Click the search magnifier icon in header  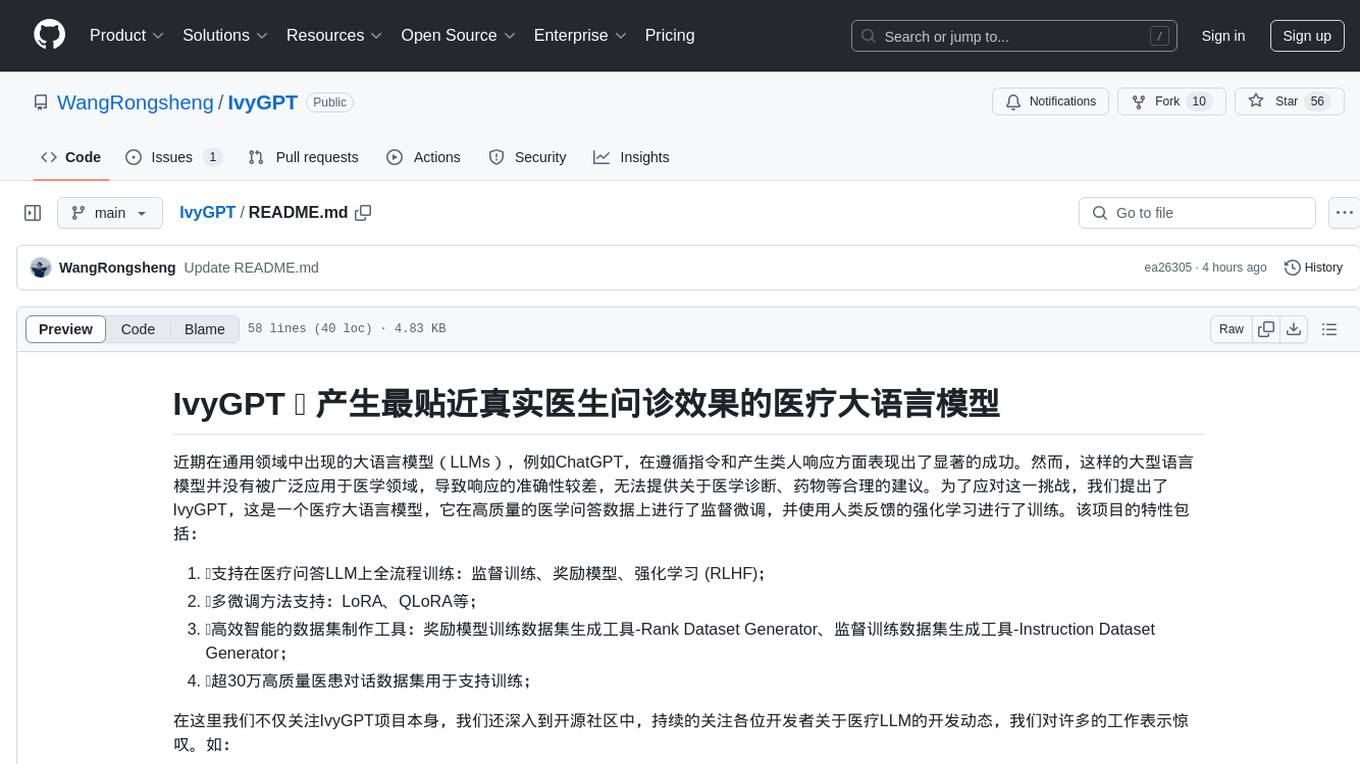coord(869,36)
